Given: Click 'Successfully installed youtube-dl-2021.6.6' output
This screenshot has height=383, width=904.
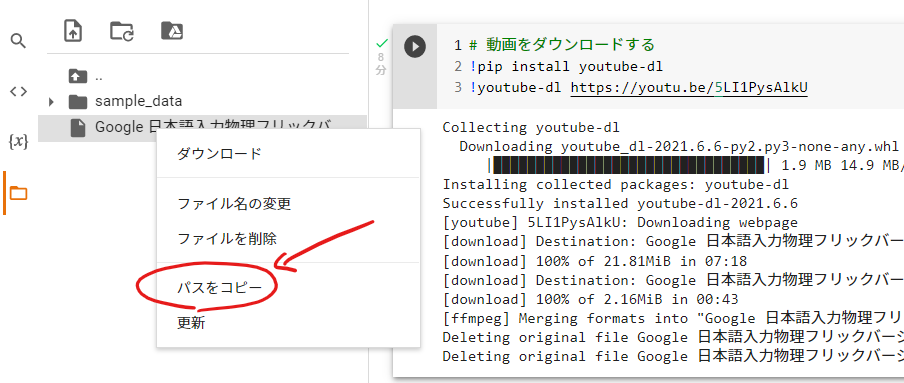Looking at the screenshot, I should pos(620,204).
